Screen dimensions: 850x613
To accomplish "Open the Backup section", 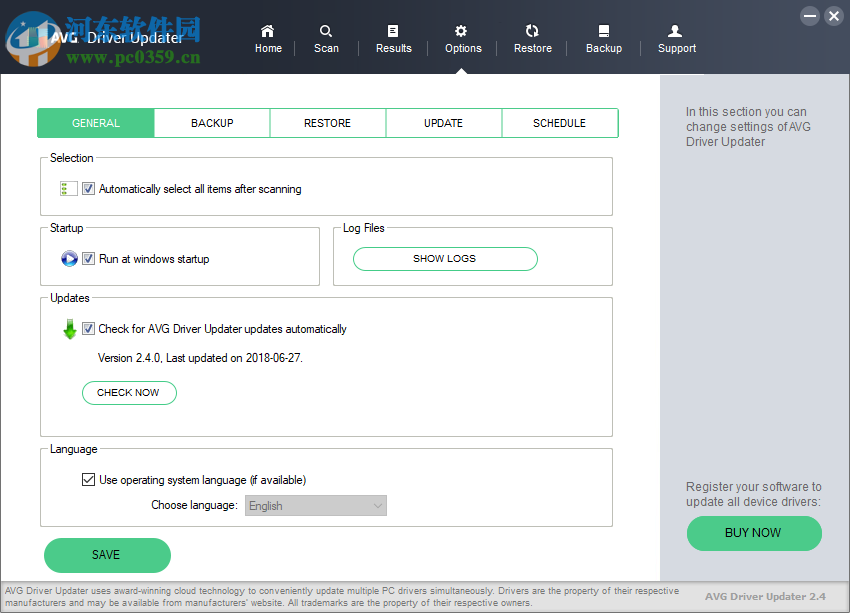I will [x=604, y=38].
